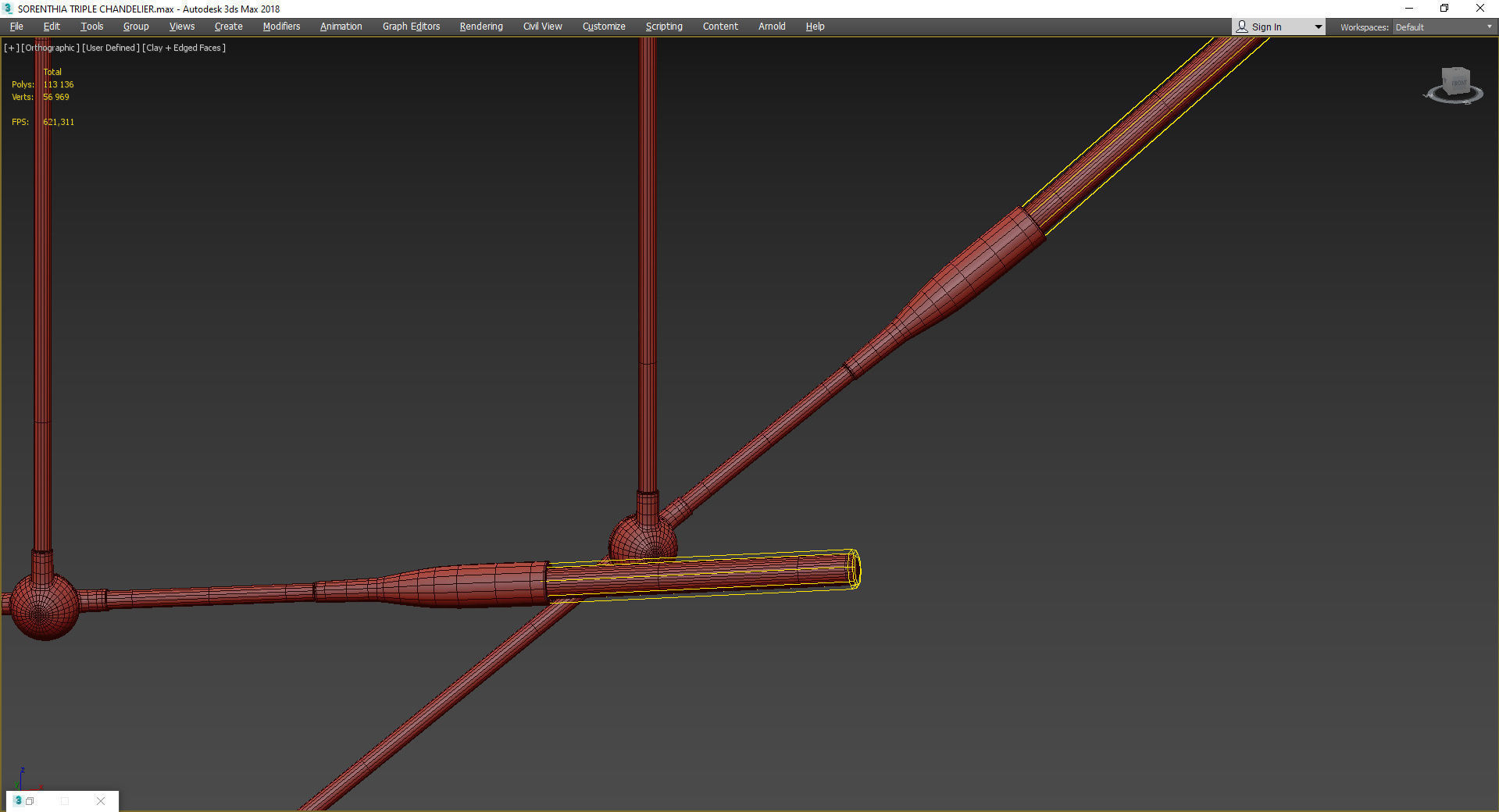
Task: Open the viewport [+] general menu
Action: tap(12, 48)
